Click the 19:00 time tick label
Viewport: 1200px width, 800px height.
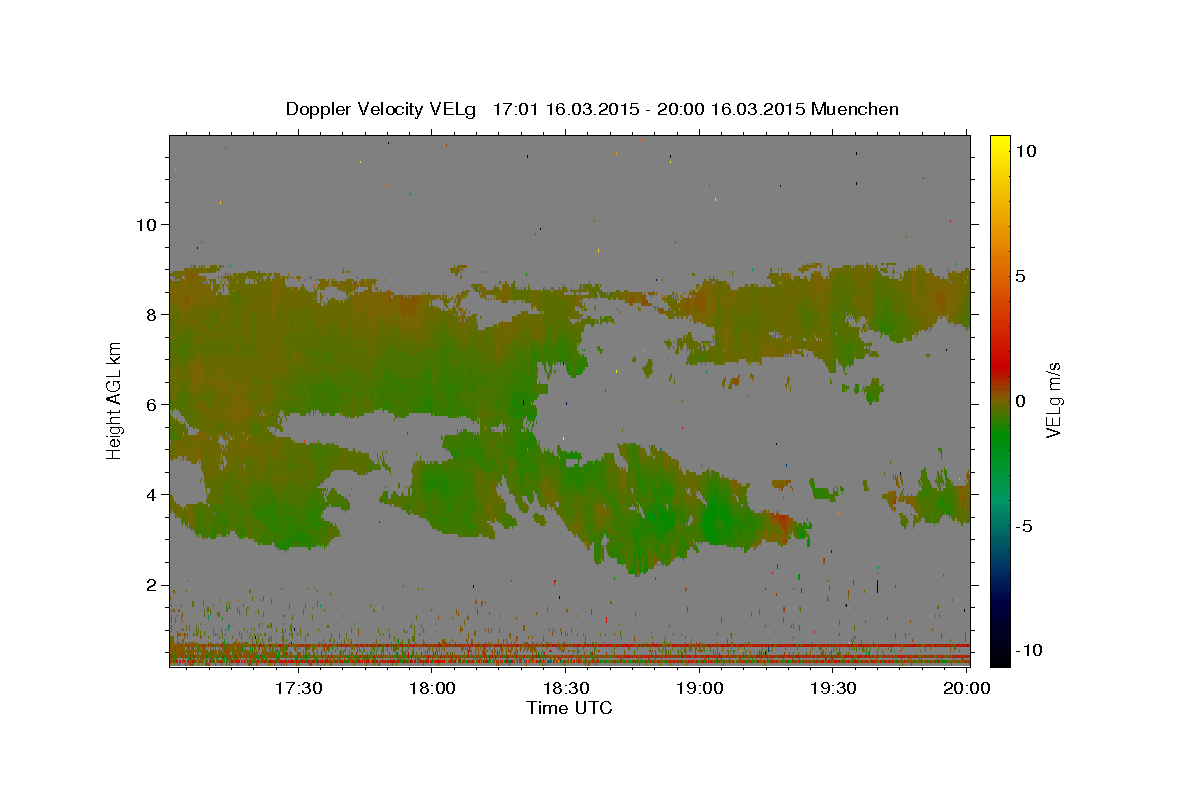pos(700,689)
